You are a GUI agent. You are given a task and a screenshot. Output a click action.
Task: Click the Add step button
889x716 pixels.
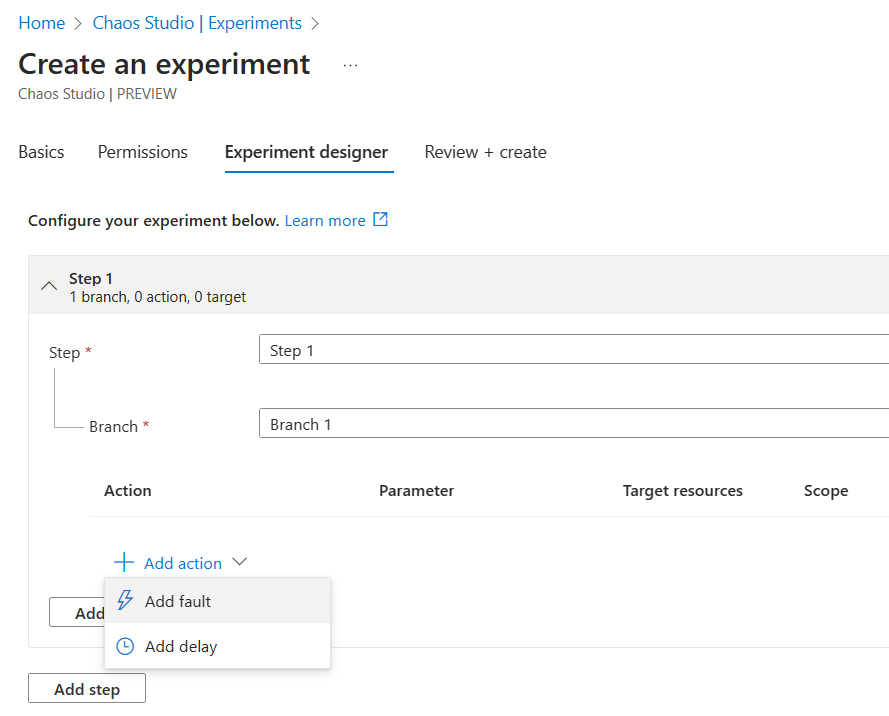tap(87, 689)
